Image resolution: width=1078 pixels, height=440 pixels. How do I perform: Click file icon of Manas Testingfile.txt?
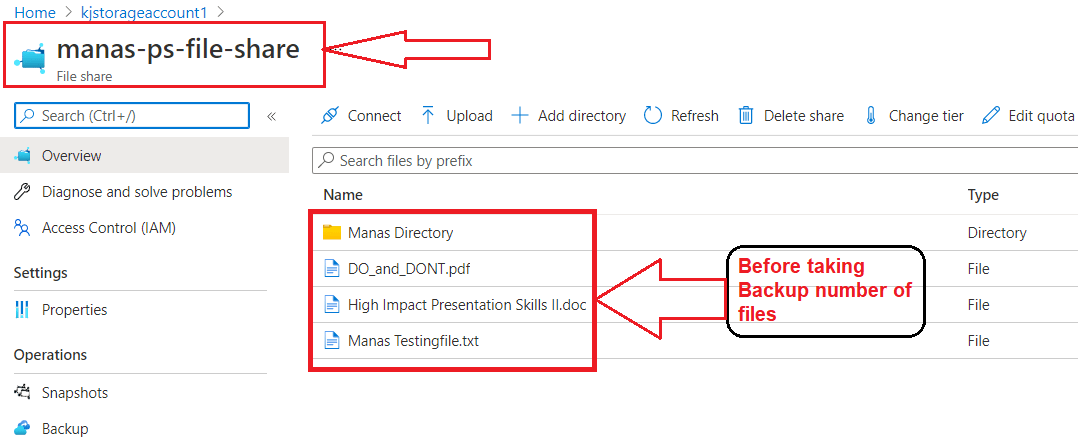pyautogui.click(x=332, y=340)
